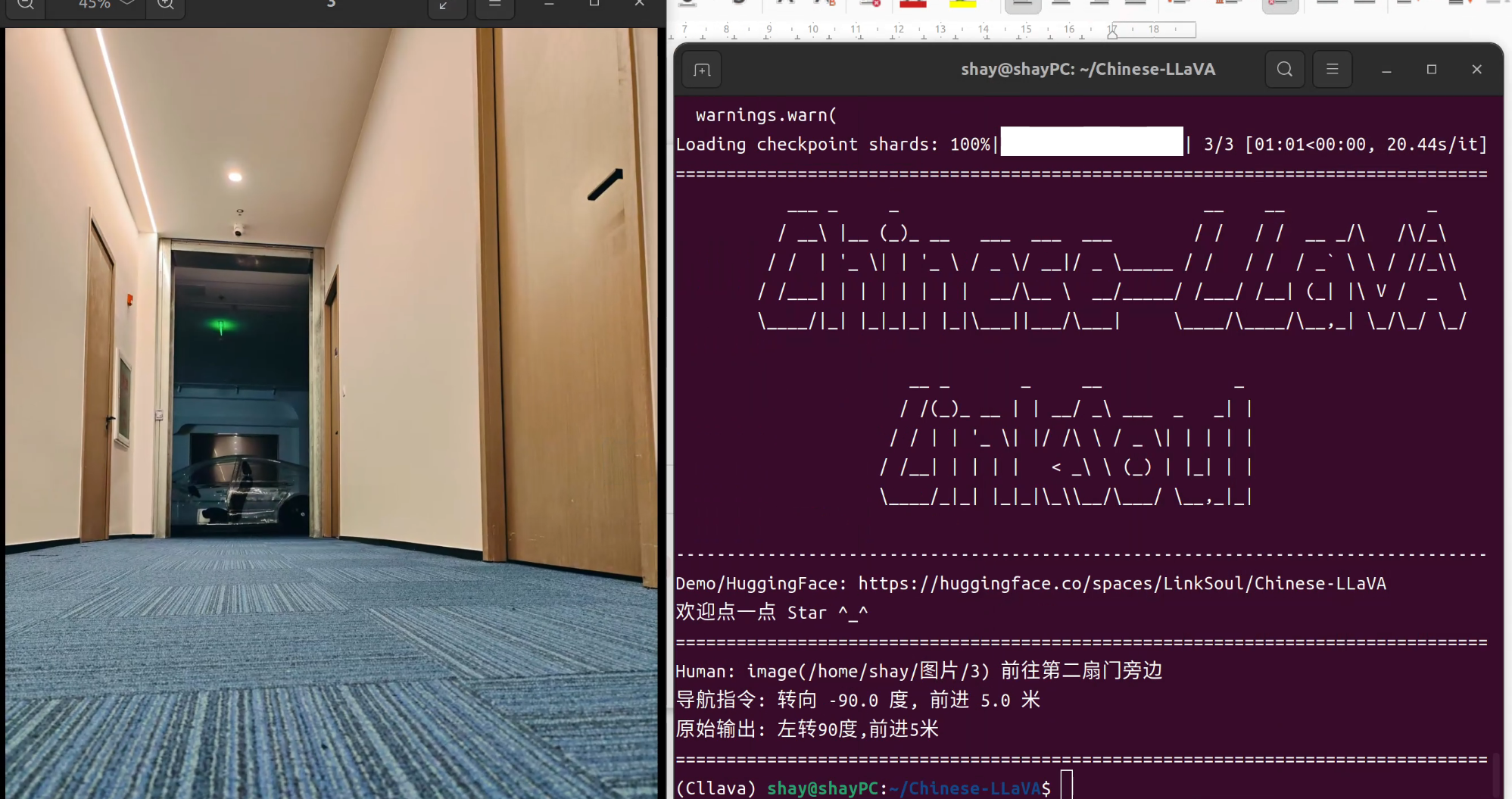Open terminal search
Viewport: 1512px width, 799px height.
tap(1285, 70)
